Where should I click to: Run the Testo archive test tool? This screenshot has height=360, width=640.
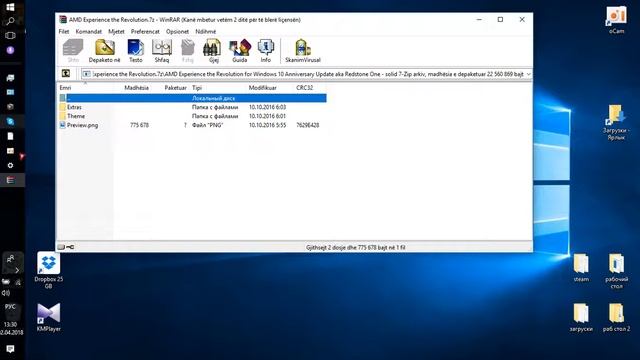pyautogui.click(x=136, y=51)
